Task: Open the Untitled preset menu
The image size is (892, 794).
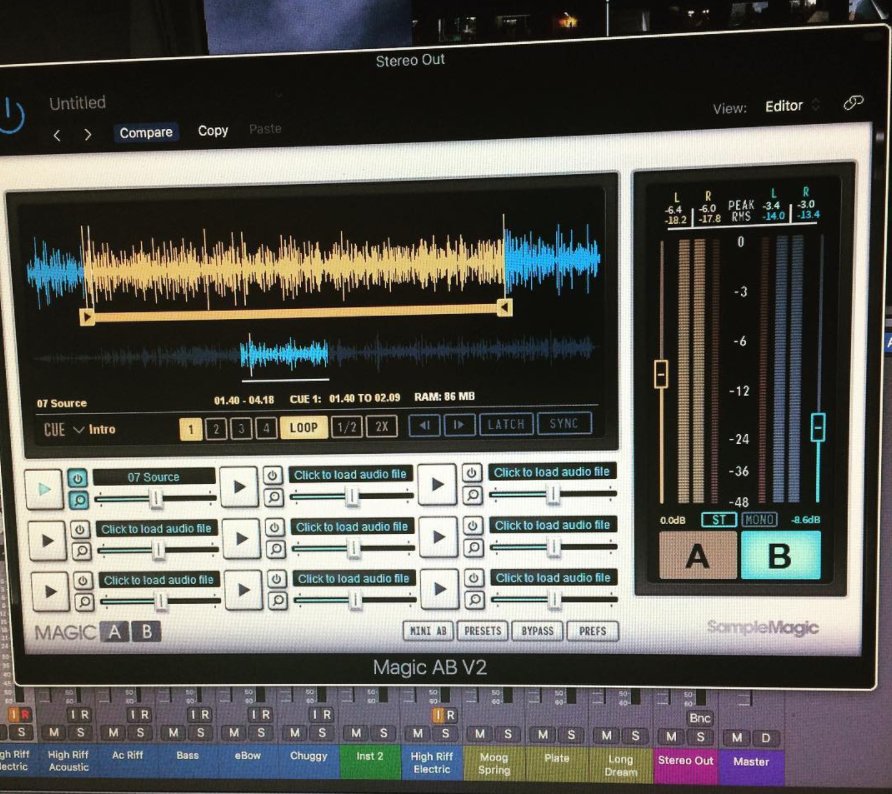Action: [x=77, y=103]
